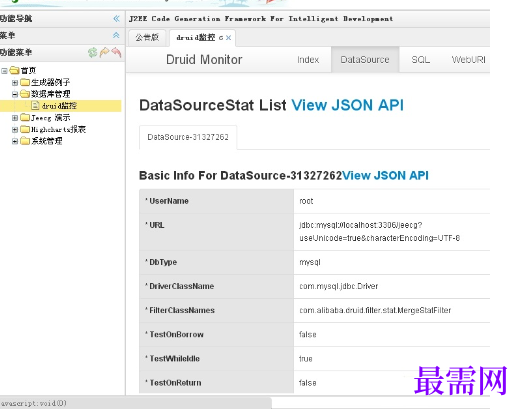Click the mysql DbType value
The height and width of the screenshot is (412, 526).
310,262
